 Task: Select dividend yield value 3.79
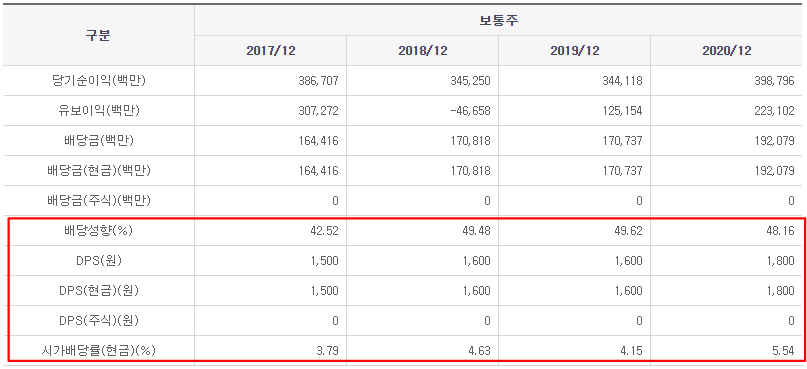click(328, 350)
